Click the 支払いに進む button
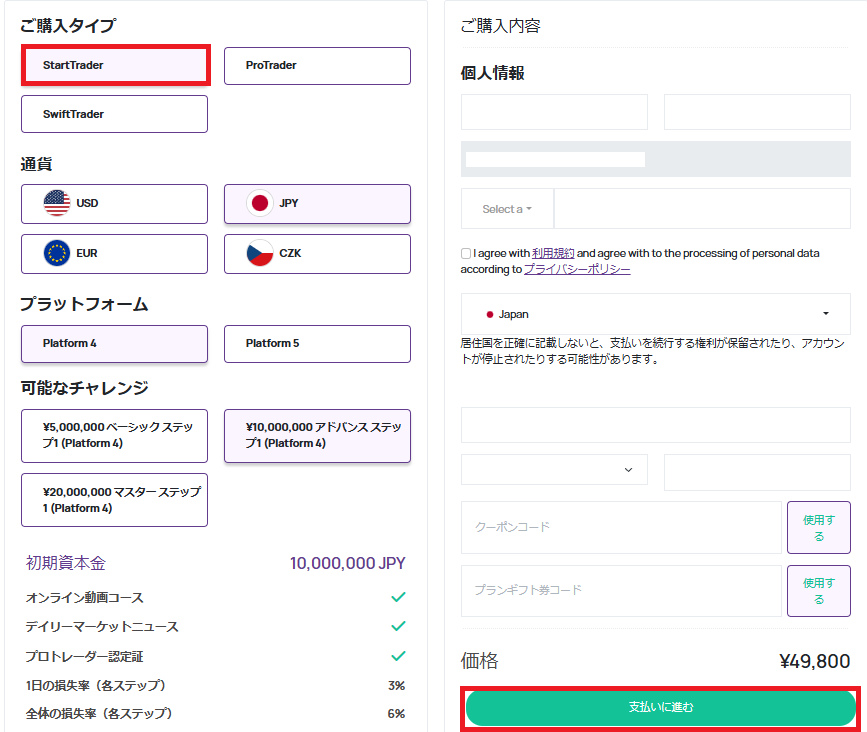867x732 pixels. [x=661, y=708]
